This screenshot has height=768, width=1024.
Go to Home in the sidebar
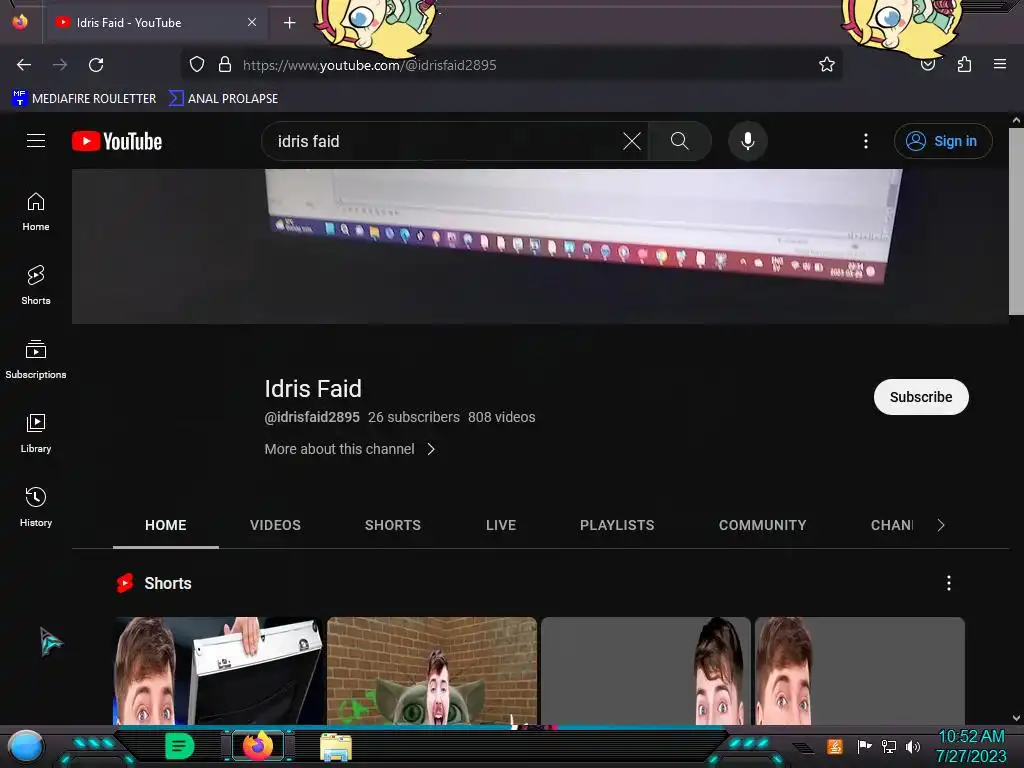point(36,212)
